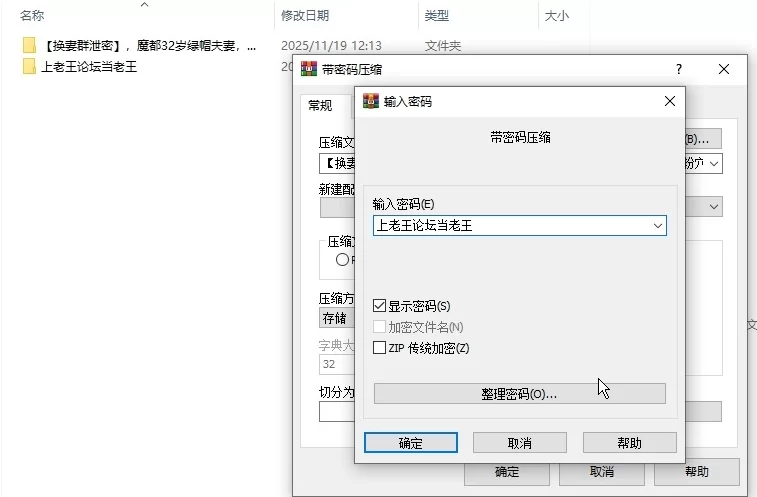Enable ZIP 传统加密(Z) checkbox
The image size is (757, 497).
tap(379, 348)
